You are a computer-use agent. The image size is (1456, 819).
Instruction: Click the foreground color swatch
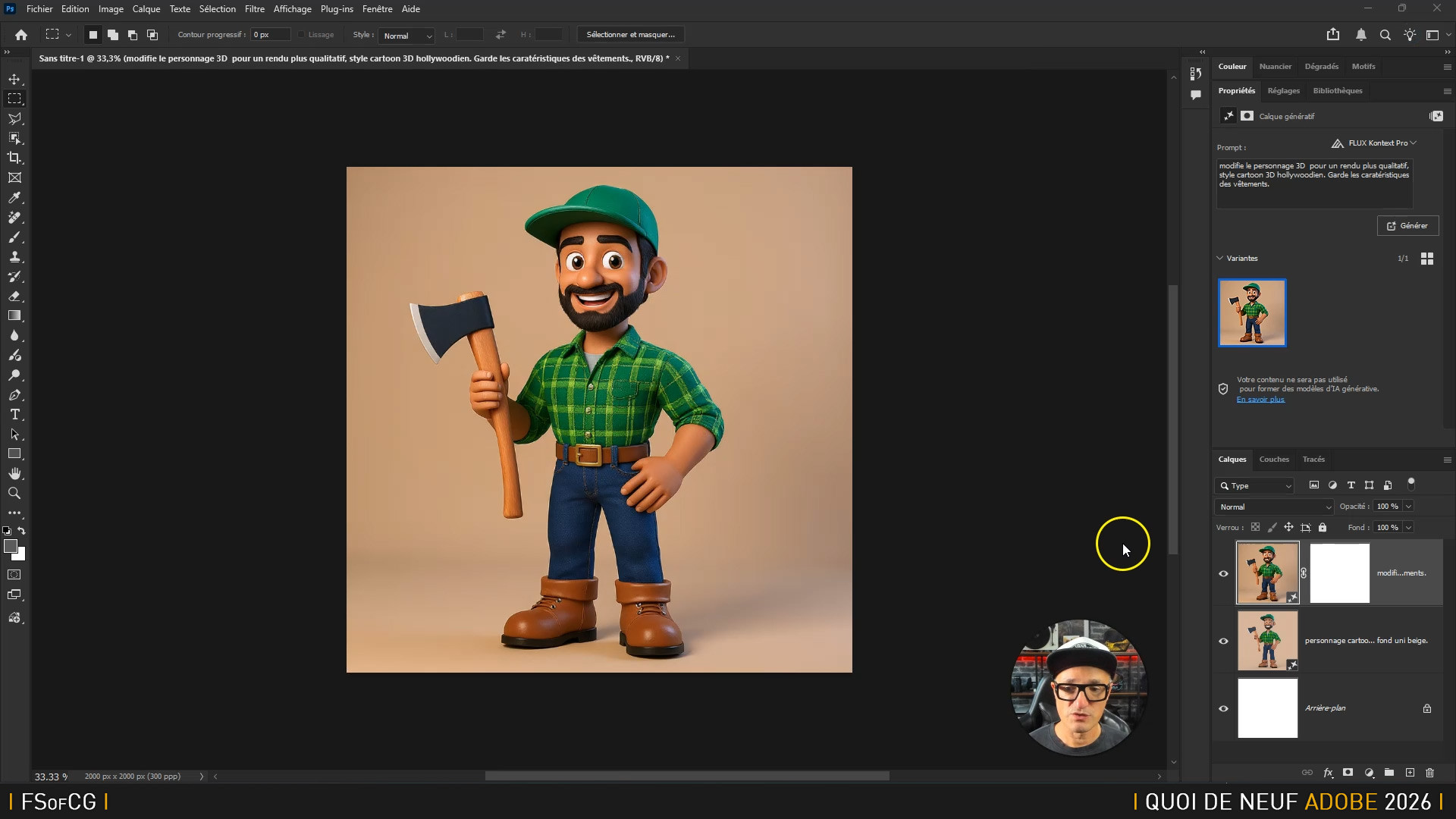[x=10, y=546]
